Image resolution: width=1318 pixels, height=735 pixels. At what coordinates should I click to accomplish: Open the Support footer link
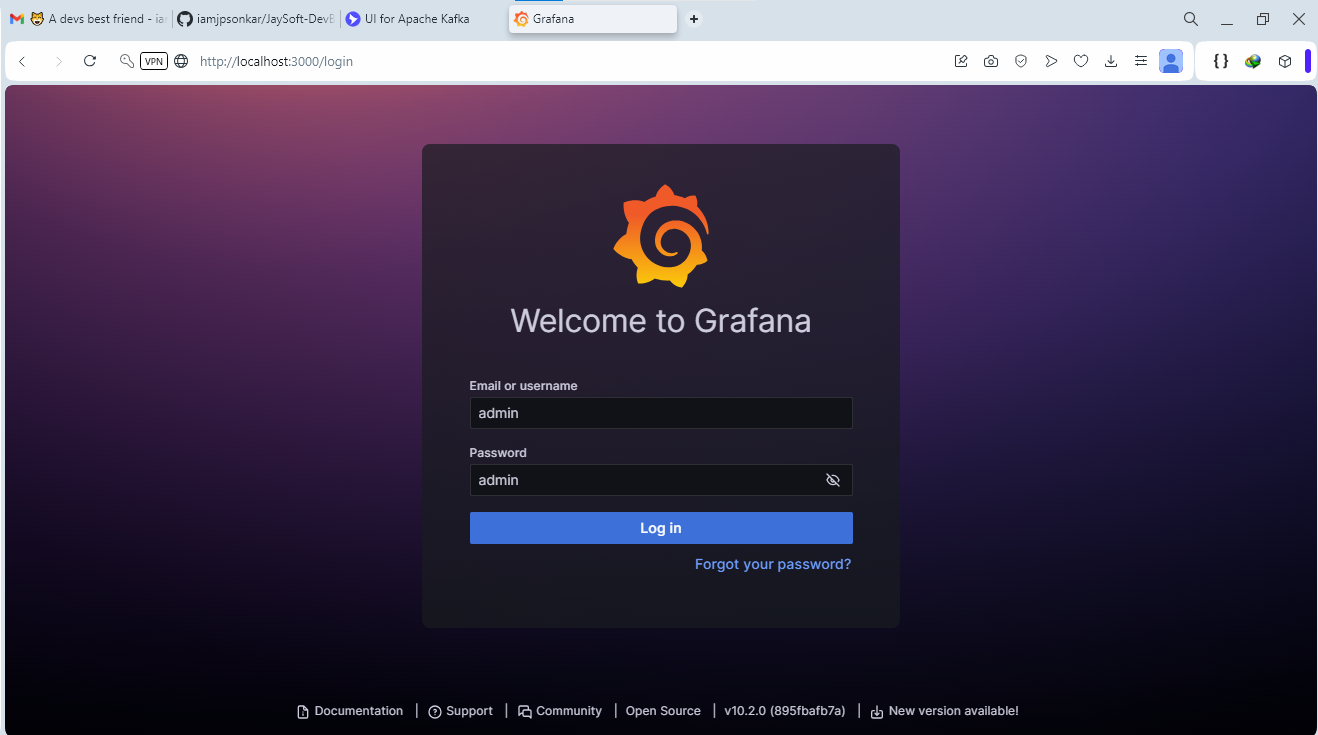pos(461,711)
